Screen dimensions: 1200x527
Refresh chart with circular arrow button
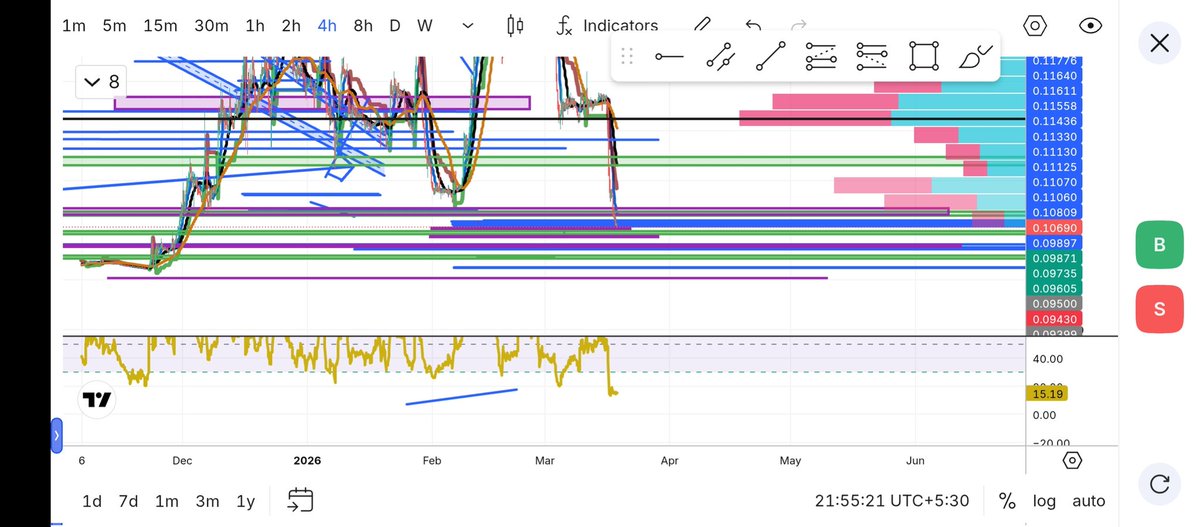[1159, 484]
